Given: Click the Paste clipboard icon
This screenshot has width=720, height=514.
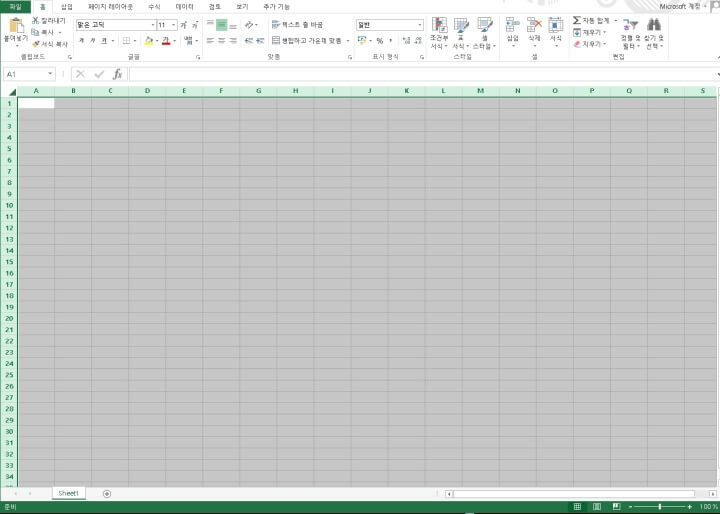Looking at the screenshot, I should pos(16,25).
